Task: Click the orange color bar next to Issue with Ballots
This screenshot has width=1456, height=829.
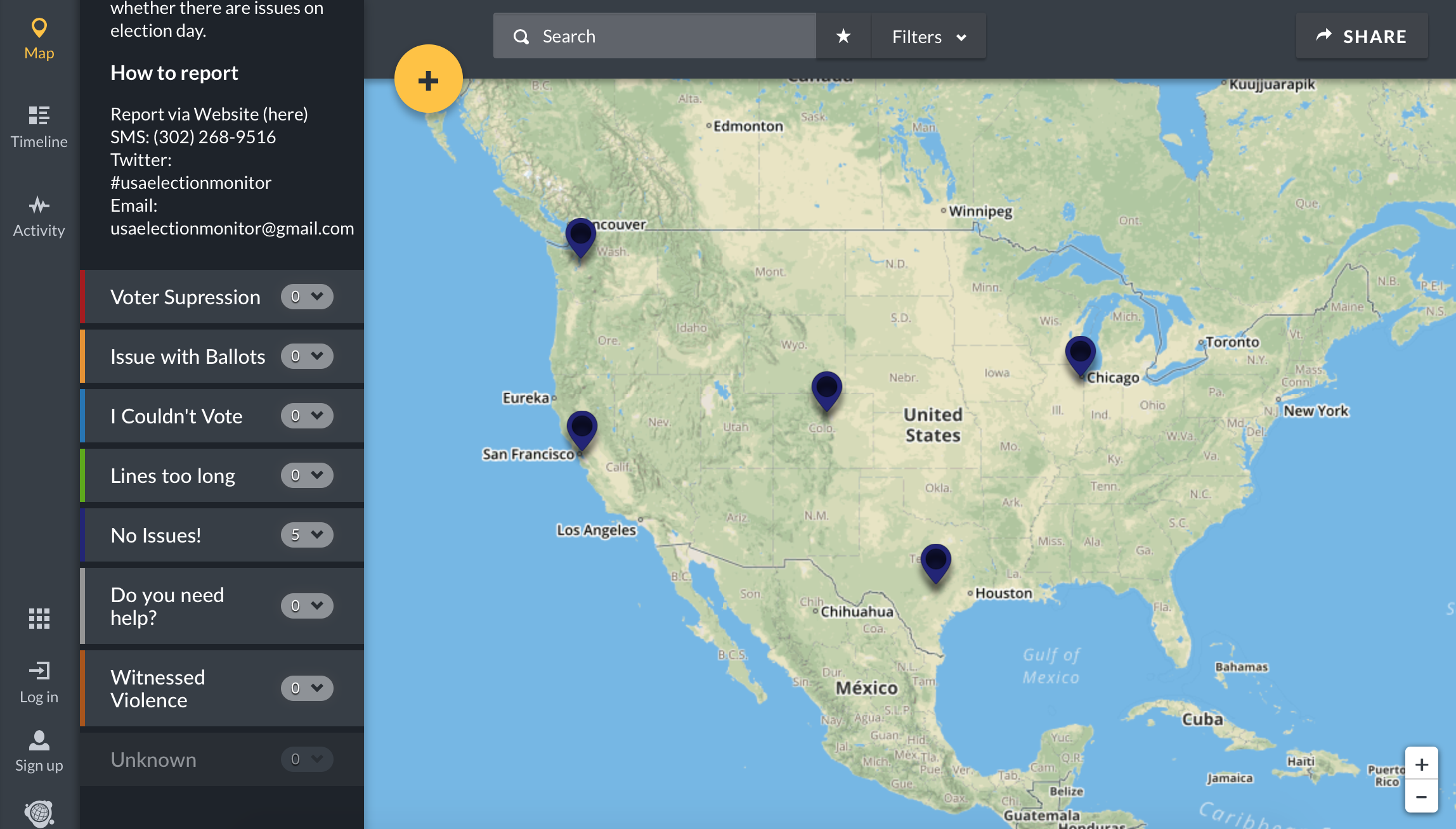Action: pos(82,356)
